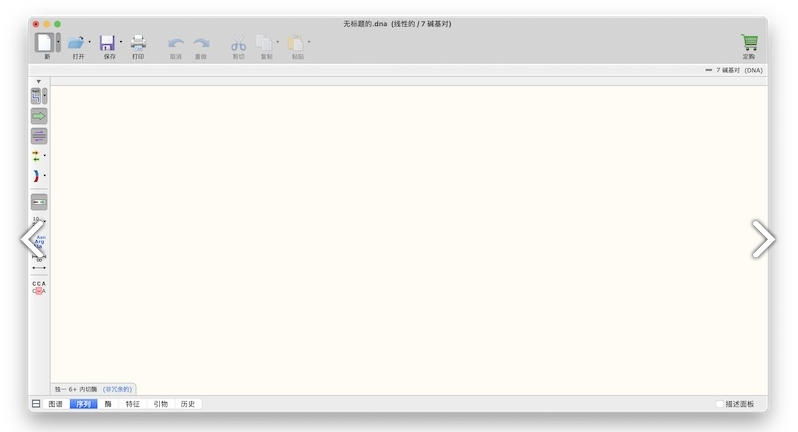
Task: Switch to the 引物 tab
Action: 161,404
